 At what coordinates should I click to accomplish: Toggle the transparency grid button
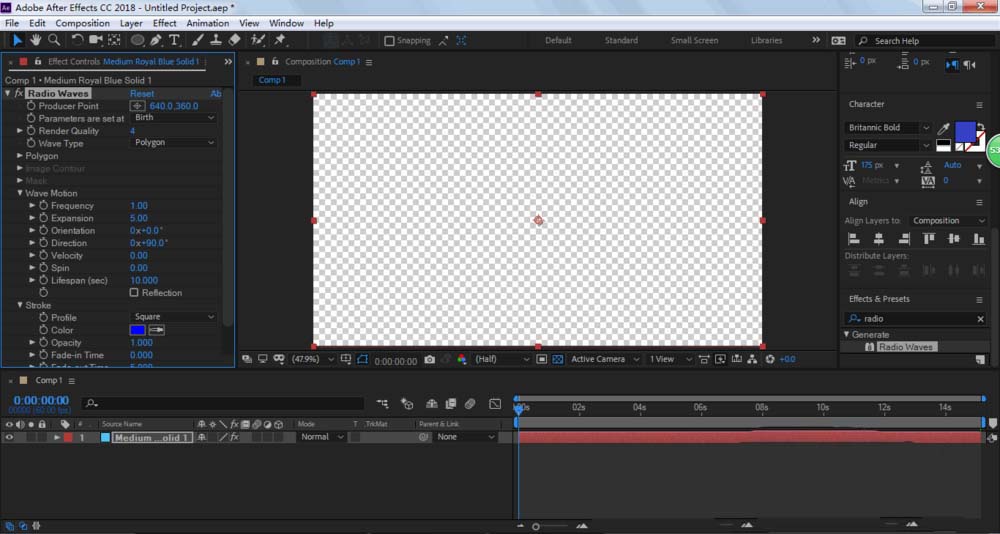coord(557,360)
